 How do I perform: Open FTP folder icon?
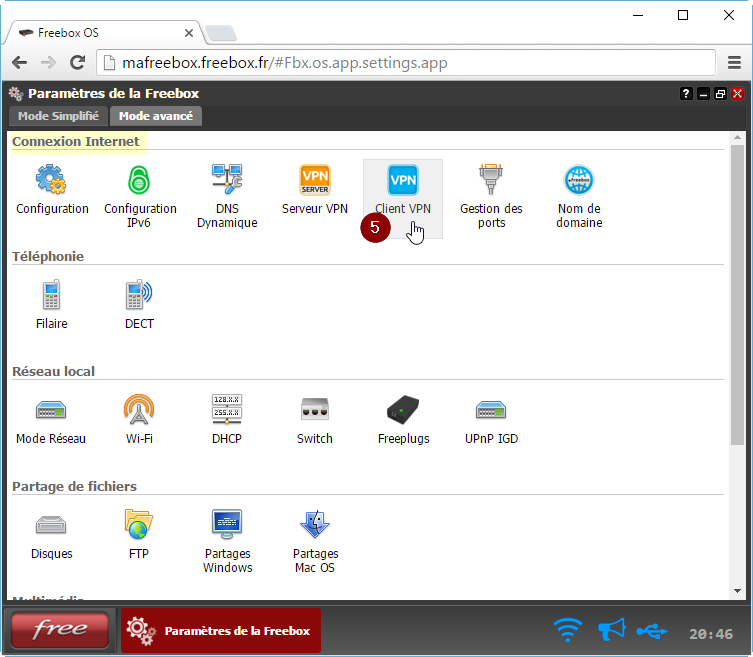pyautogui.click(x=139, y=524)
